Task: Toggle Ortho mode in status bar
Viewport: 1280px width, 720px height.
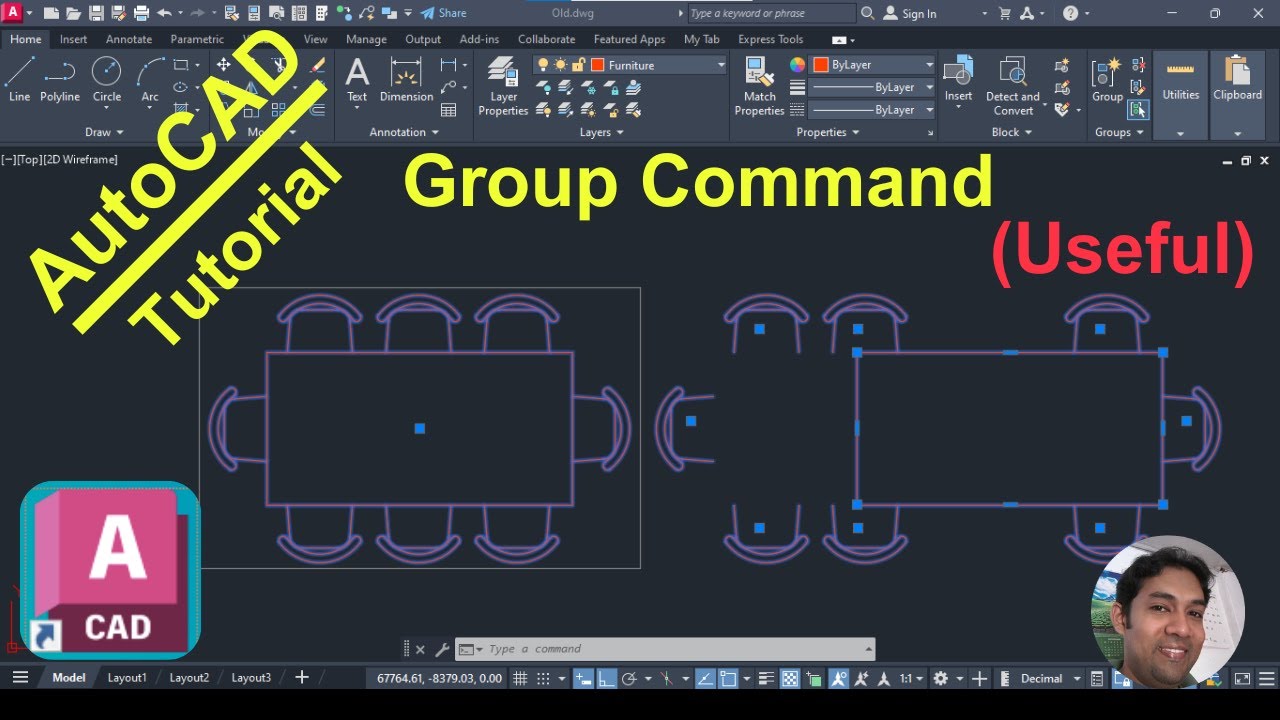Action: (x=606, y=678)
